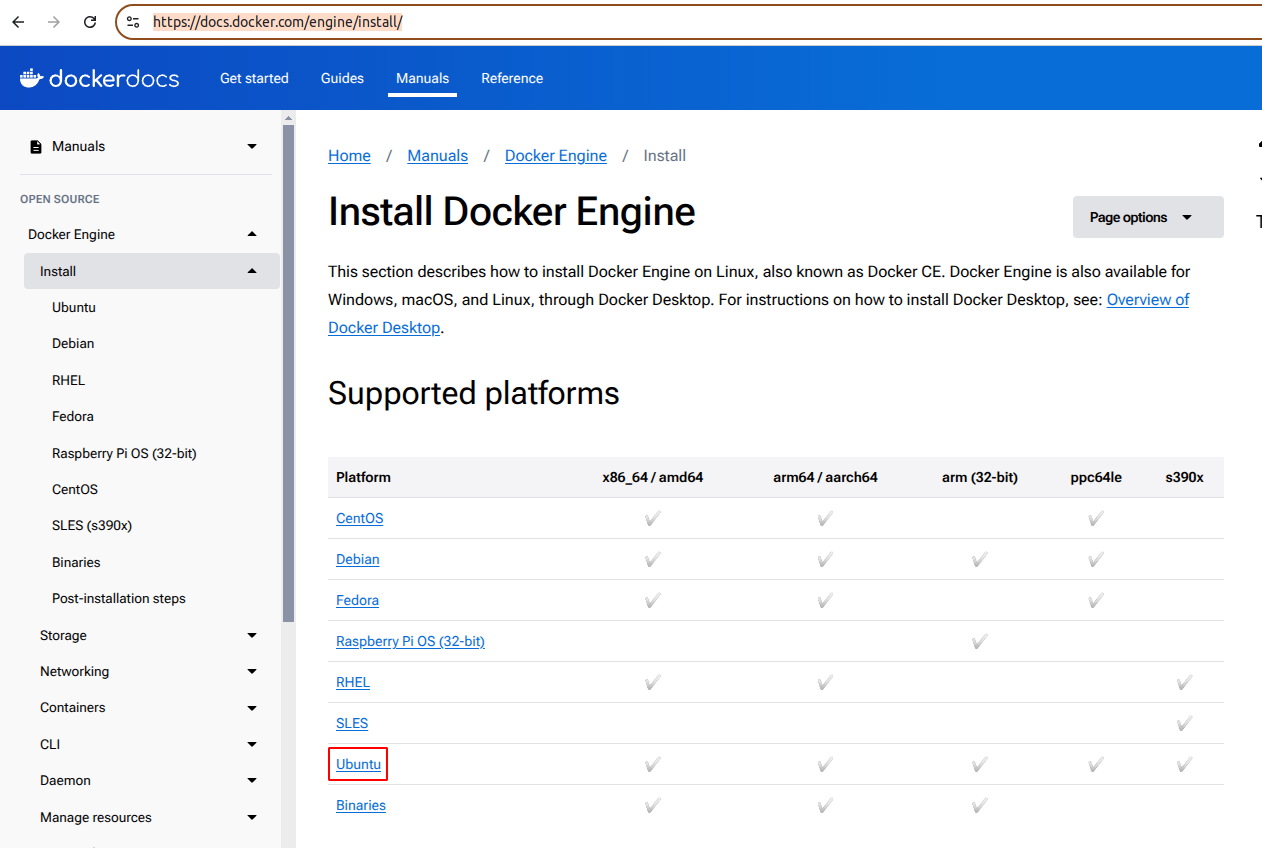Click the Debian row x86_64 checkmark

point(653,559)
